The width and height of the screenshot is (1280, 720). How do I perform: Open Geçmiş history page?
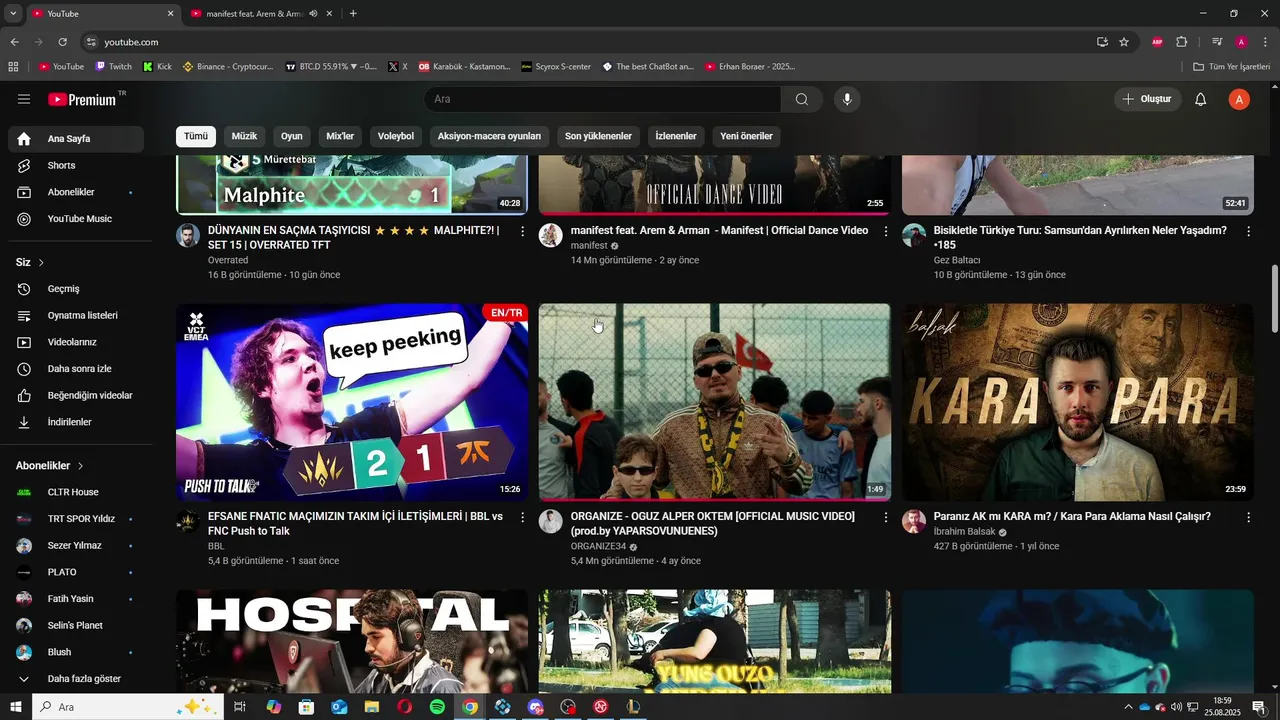point(75,289)
